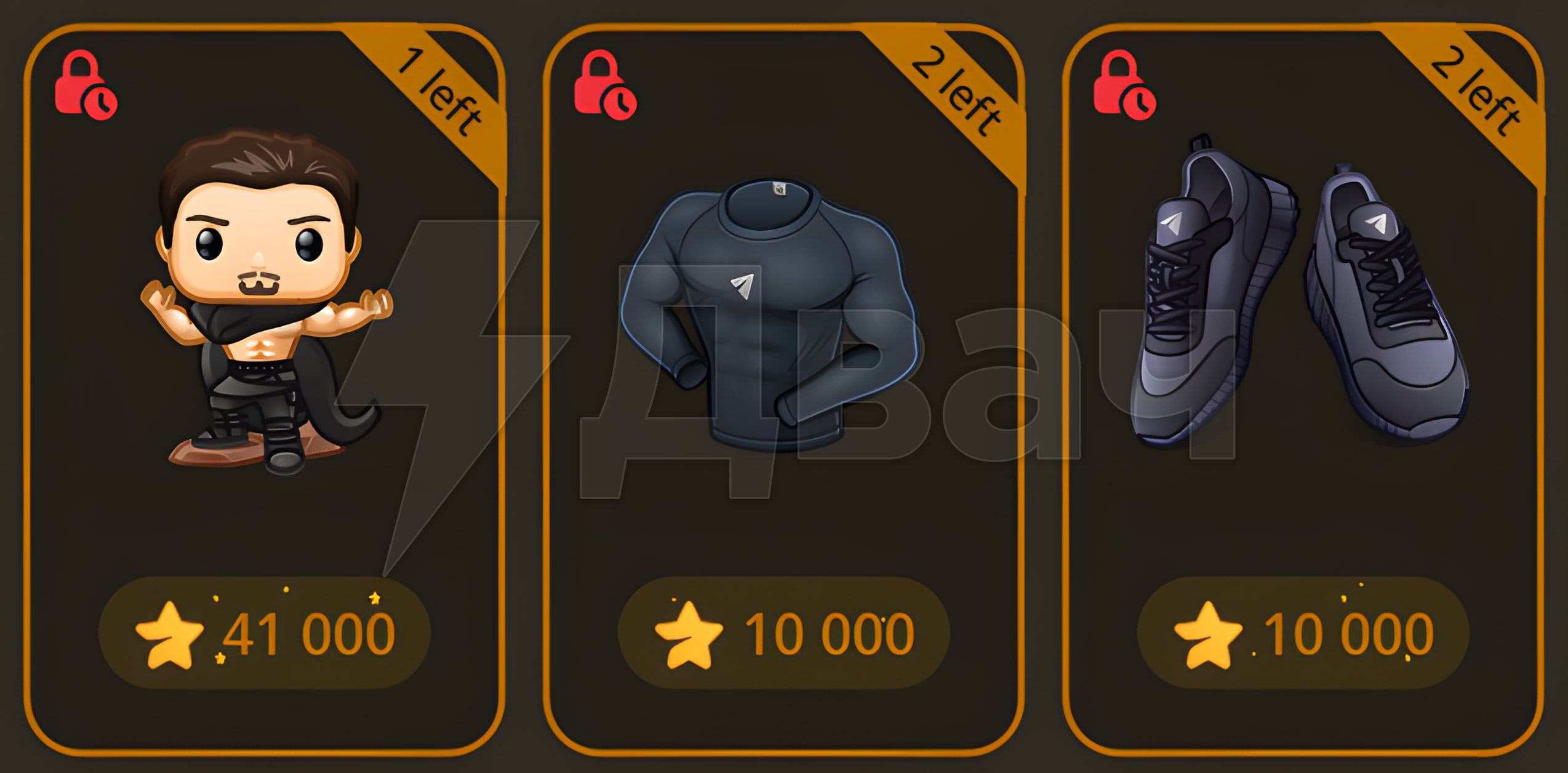Click the star icon on the sneakers price
Screen dimensions: 1568x773
(1208, 635)
